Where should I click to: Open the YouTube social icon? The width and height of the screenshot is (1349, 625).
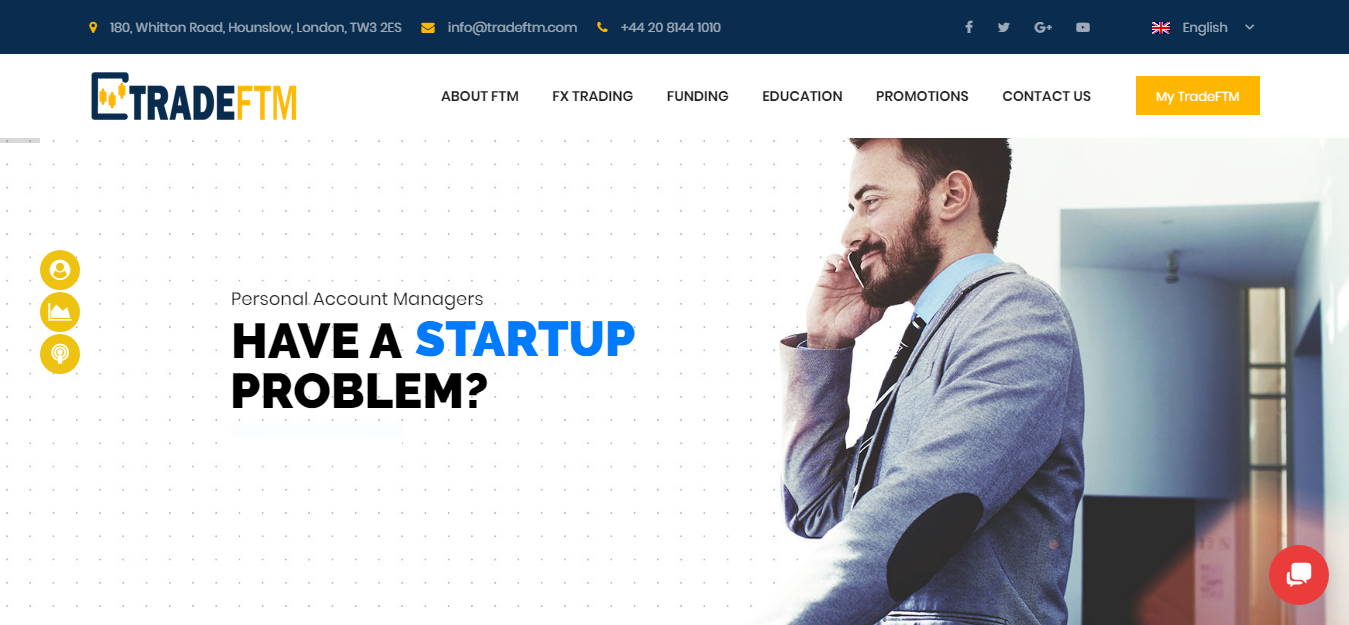1083,27
